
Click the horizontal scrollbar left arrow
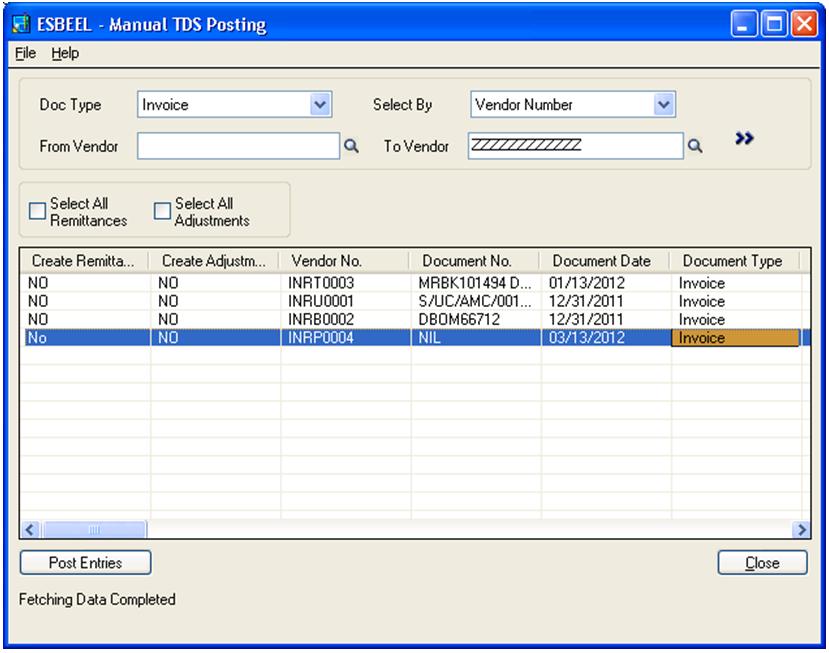pyautogui.click(x=30, y=529)
